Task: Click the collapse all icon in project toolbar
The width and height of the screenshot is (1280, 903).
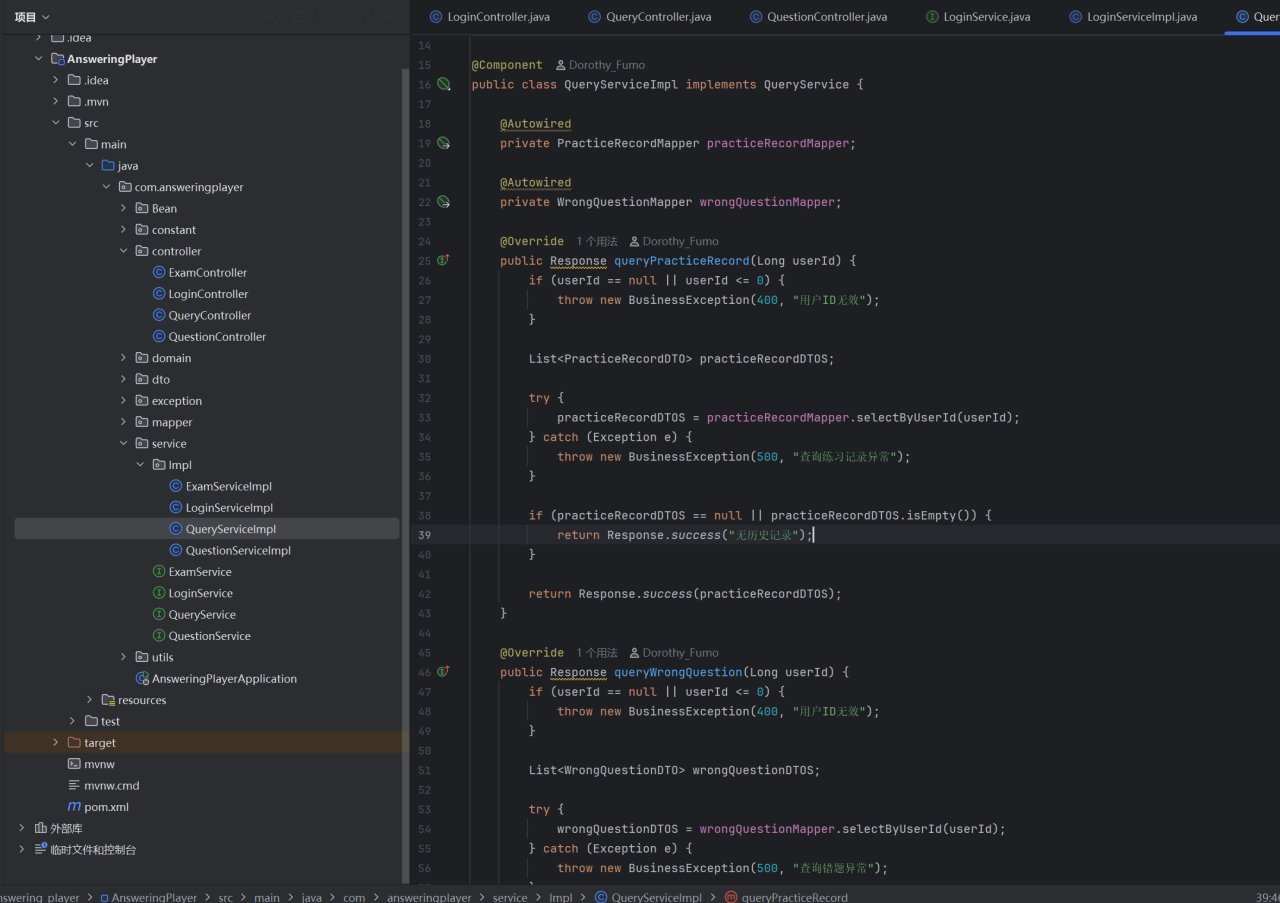Action: 345,17
